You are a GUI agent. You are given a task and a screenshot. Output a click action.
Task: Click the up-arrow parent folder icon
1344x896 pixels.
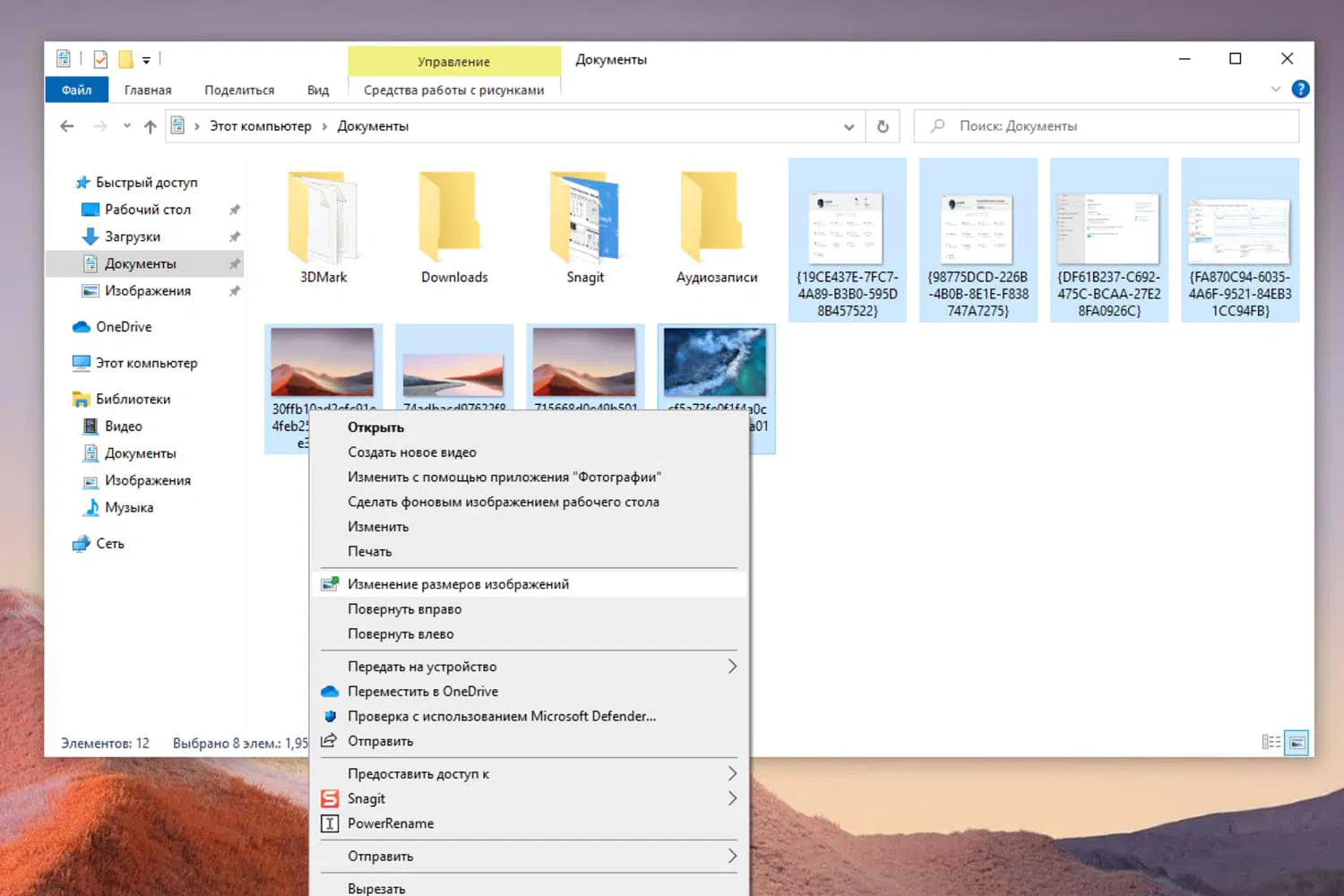(150, 125)
